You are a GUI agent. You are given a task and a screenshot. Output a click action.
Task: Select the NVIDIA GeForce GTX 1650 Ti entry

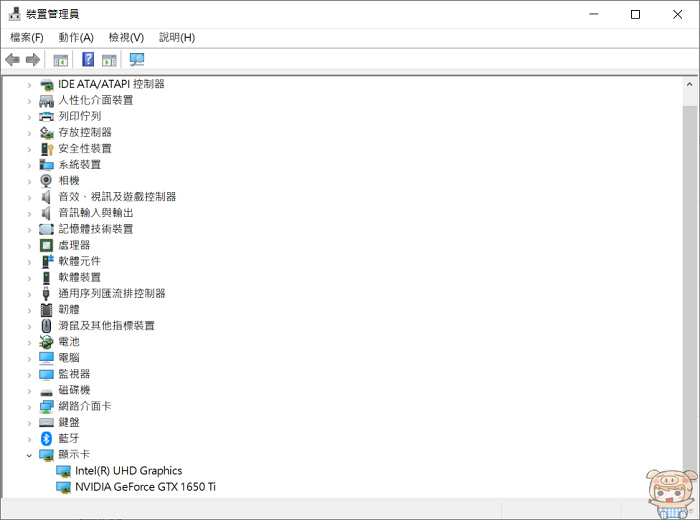click(145, 487)
